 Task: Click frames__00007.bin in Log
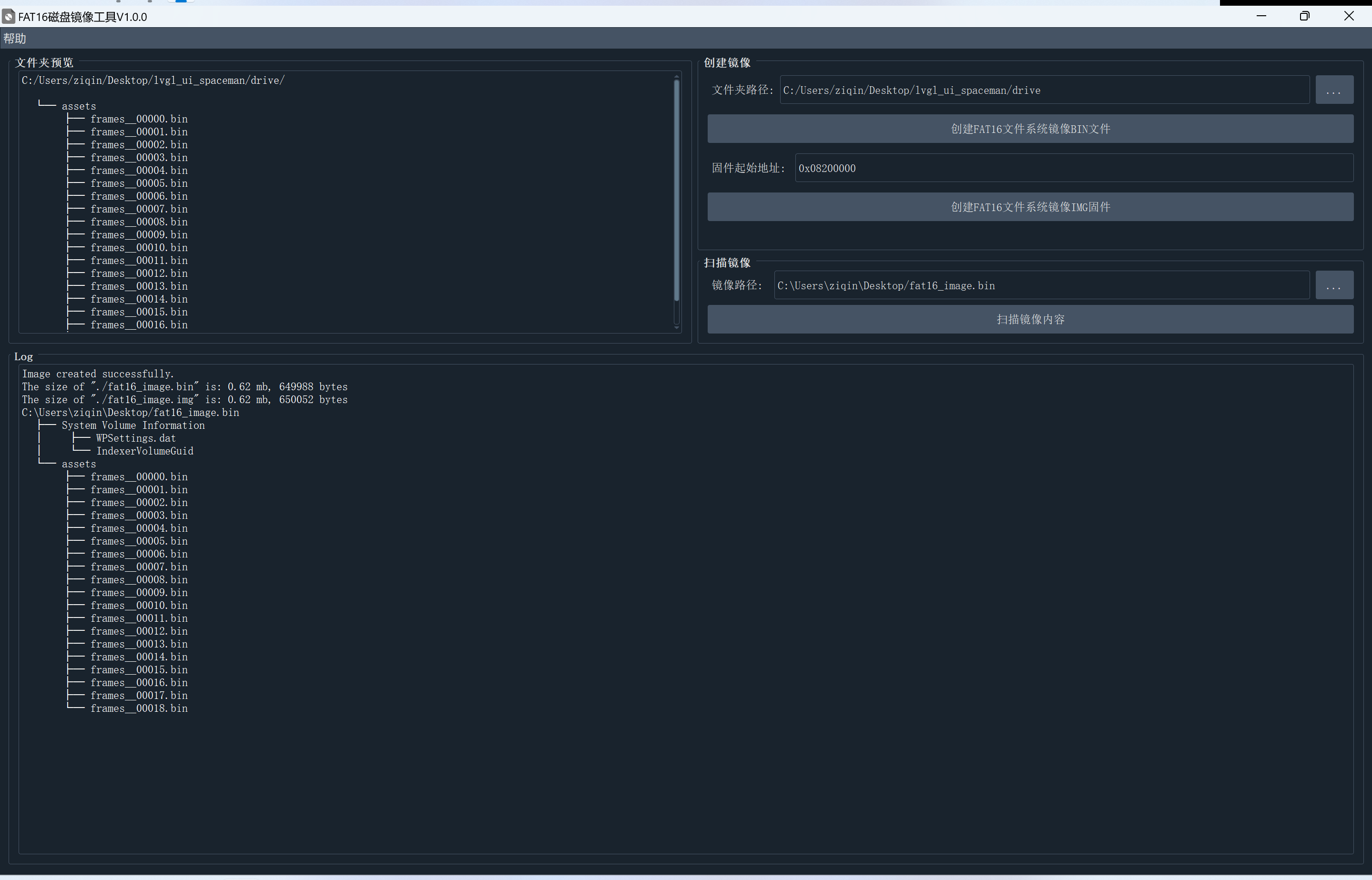pos(139,567)
